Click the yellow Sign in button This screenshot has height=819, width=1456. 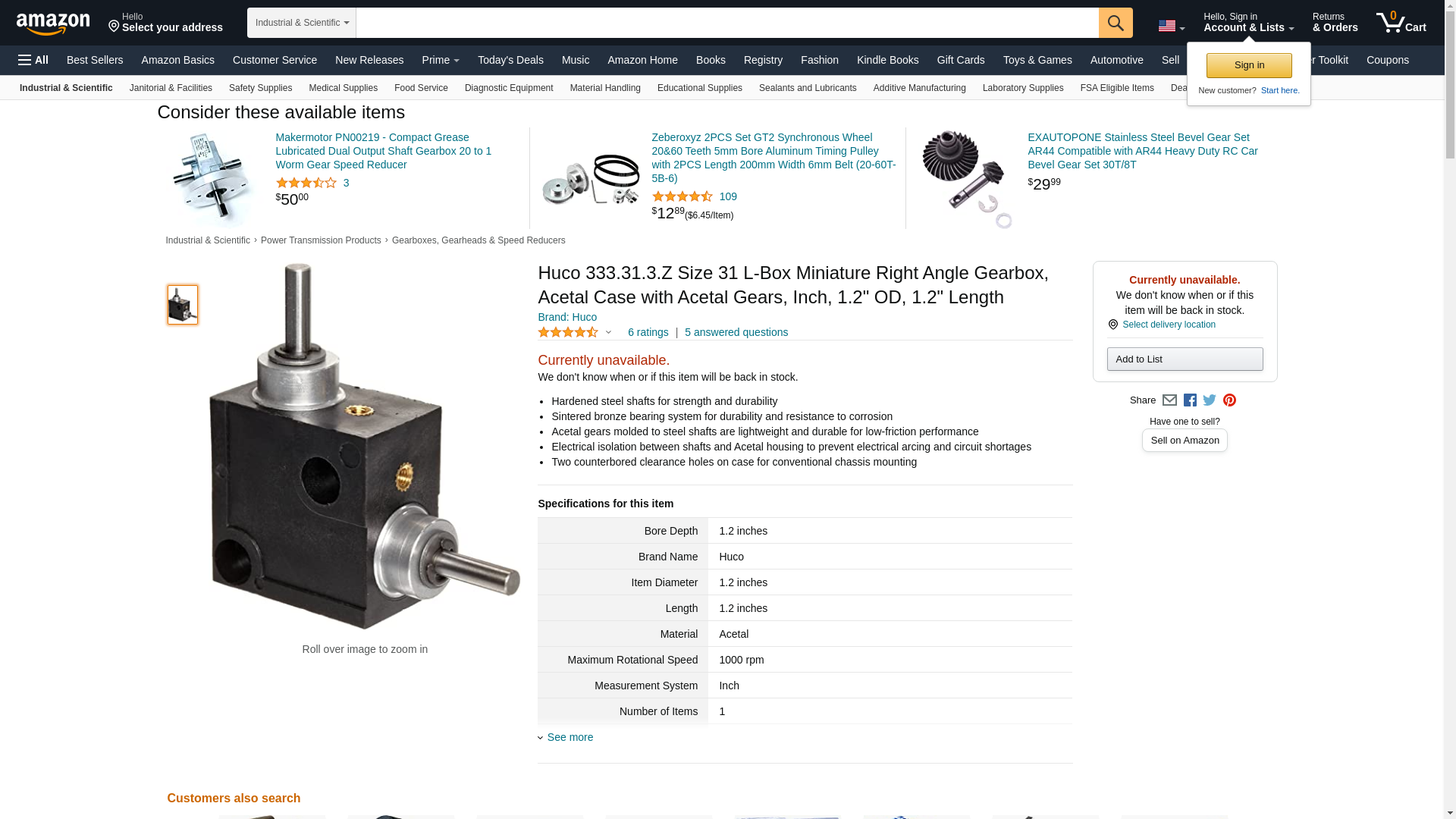click(1249, 65)
